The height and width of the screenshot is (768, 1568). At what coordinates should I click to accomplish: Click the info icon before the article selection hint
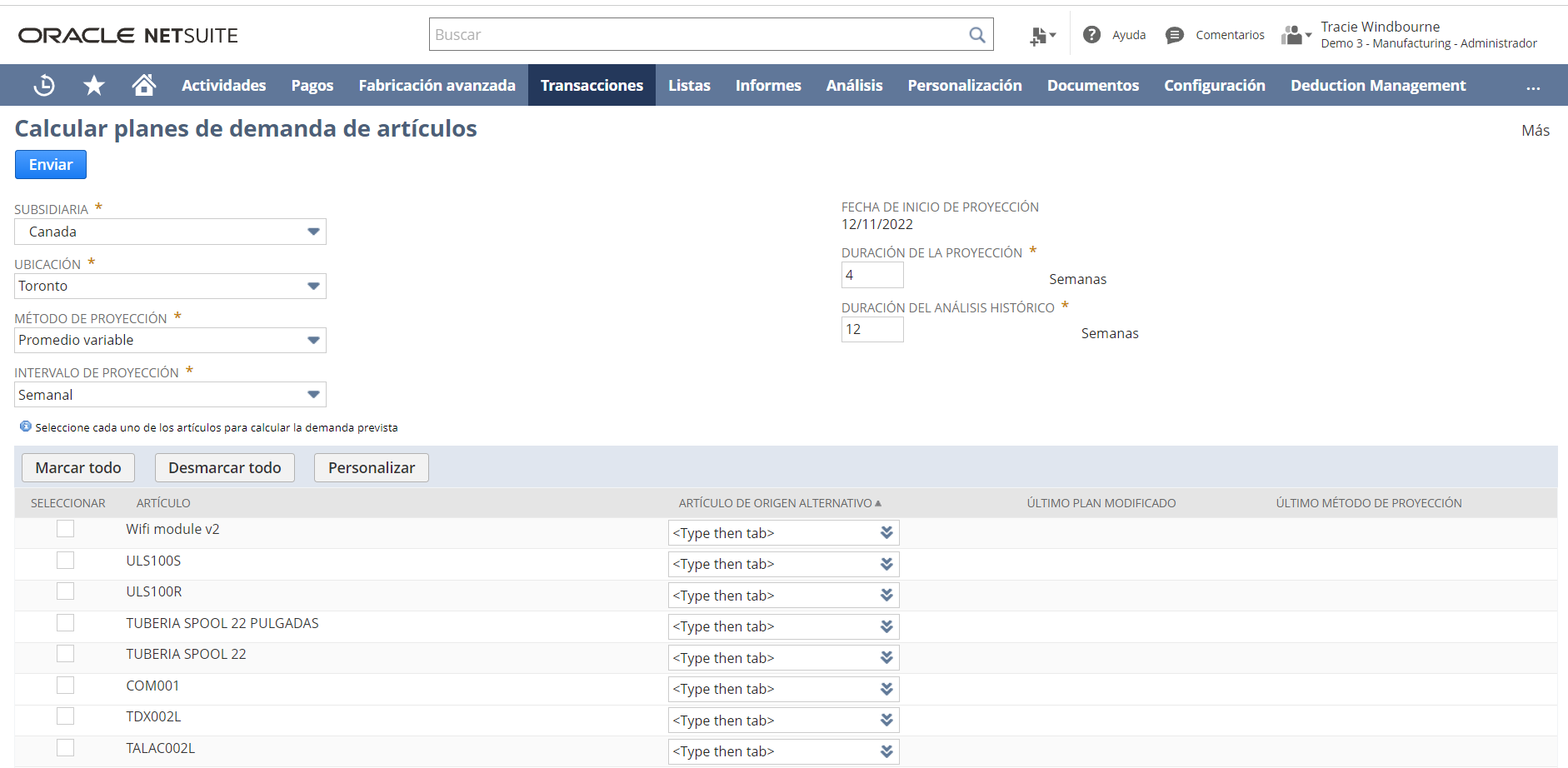(24, 426)
